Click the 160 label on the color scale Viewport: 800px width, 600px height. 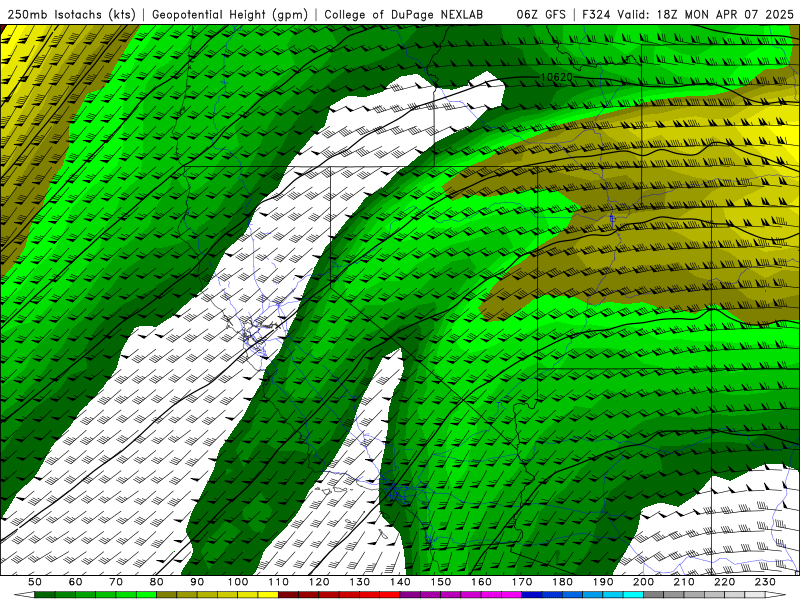[x=481, y=582]
